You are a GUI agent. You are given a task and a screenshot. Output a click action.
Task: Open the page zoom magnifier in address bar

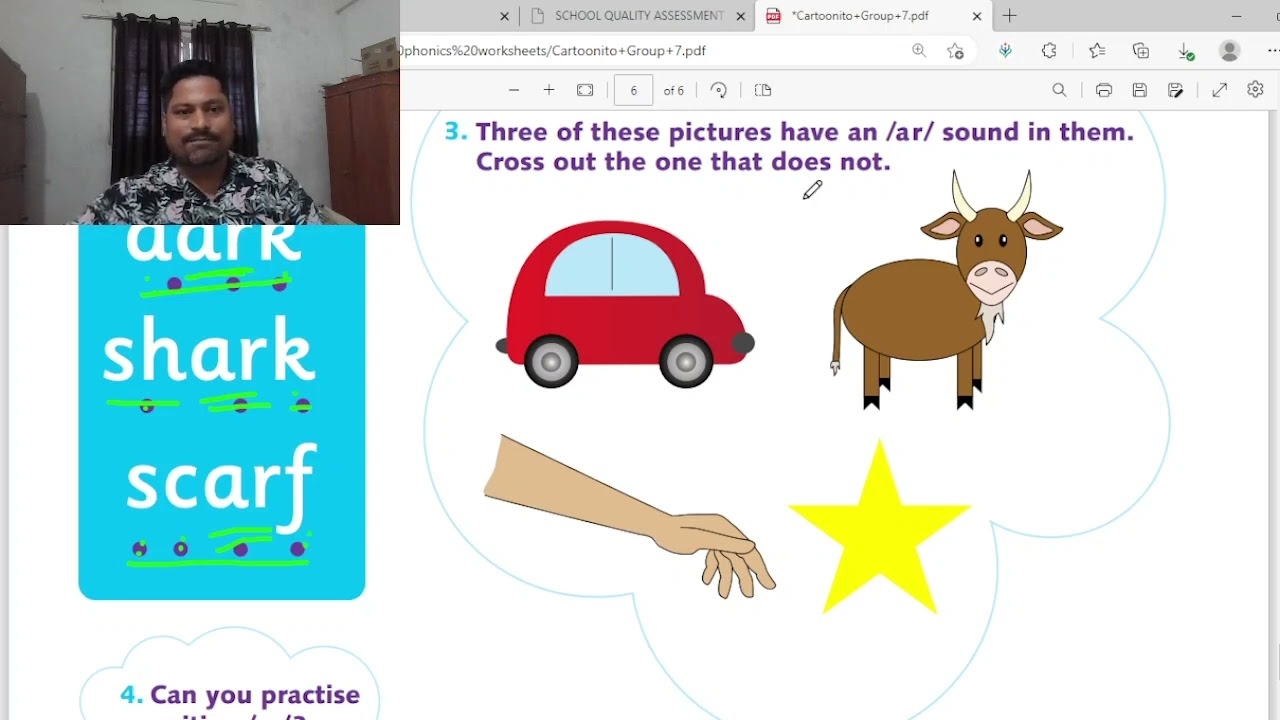(x=919, y=50)
